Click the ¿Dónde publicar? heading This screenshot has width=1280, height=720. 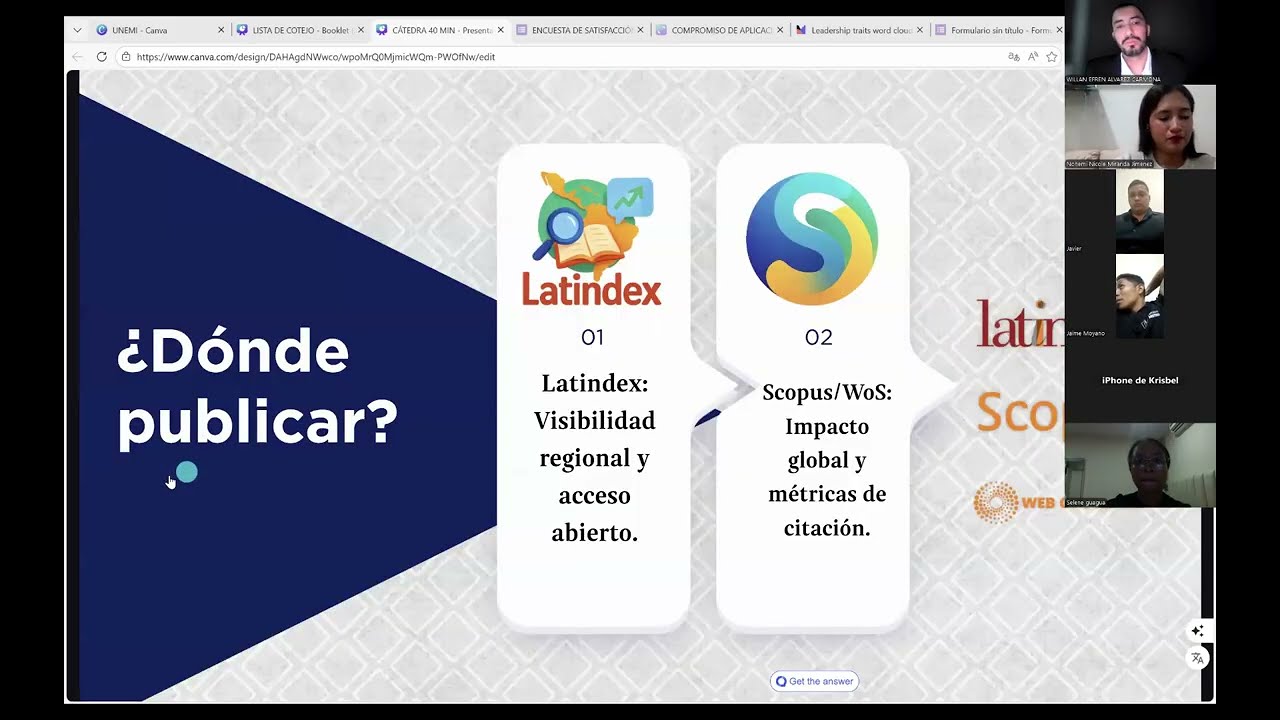[257, 386]
